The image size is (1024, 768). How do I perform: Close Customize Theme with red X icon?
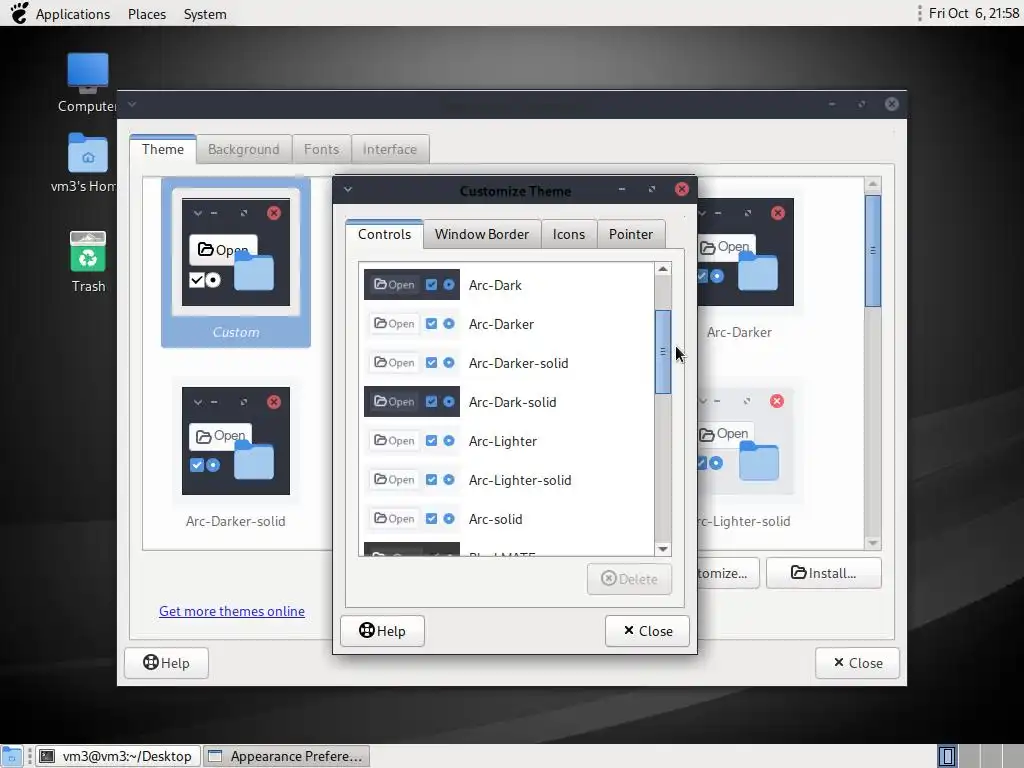click(x=682, y=189)
